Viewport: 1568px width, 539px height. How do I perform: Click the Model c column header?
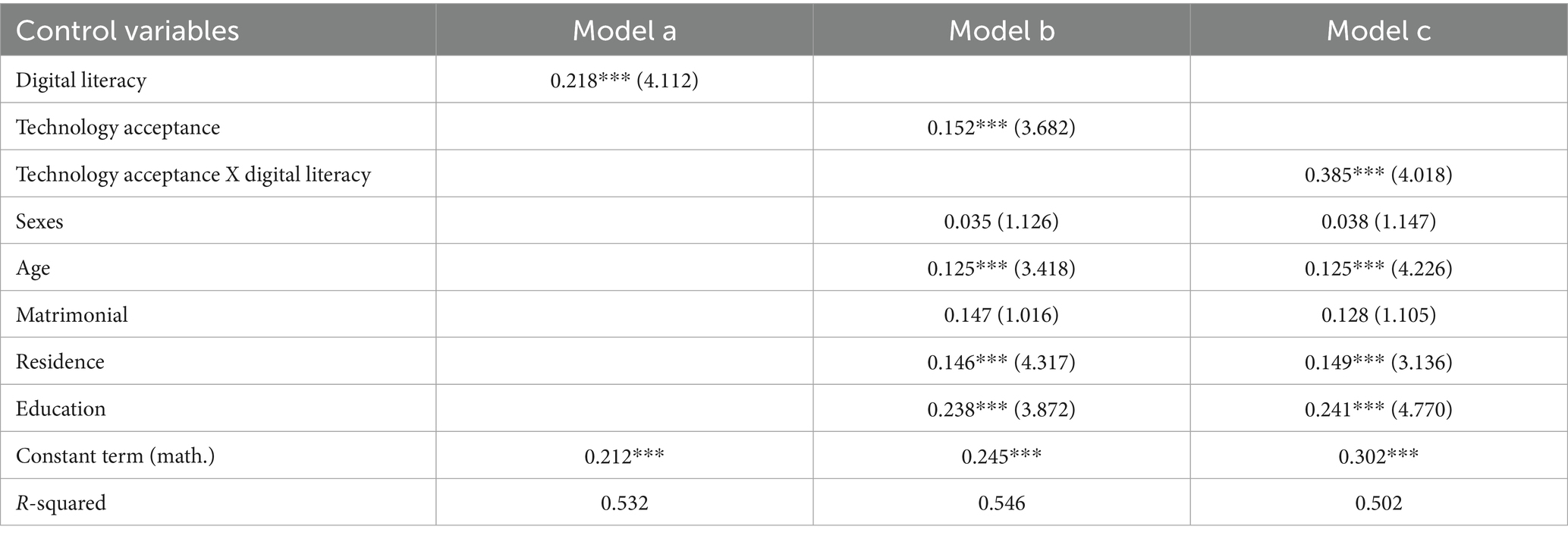(1378, 31)
